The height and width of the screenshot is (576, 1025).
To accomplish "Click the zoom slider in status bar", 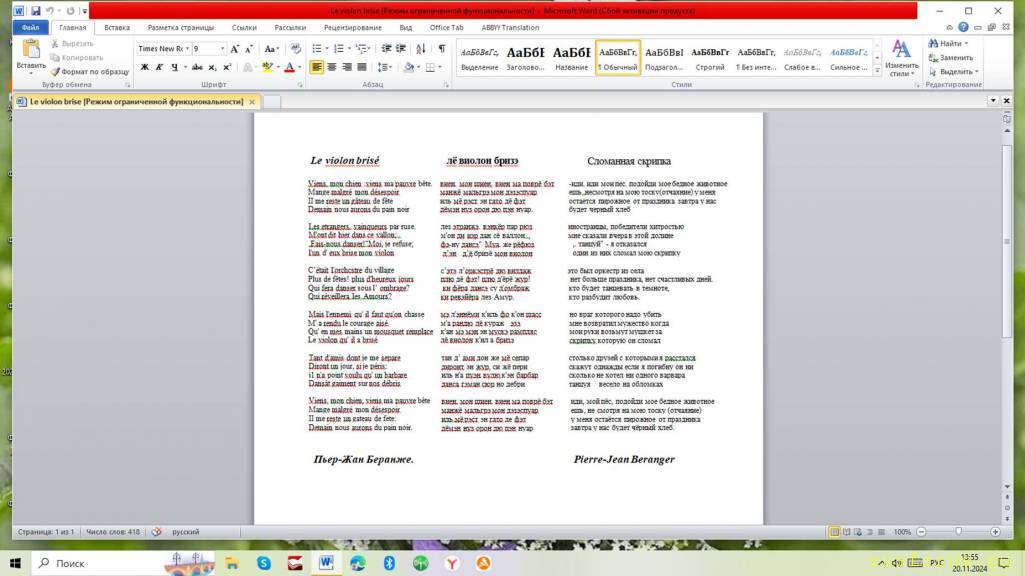I will pos(958,532).
